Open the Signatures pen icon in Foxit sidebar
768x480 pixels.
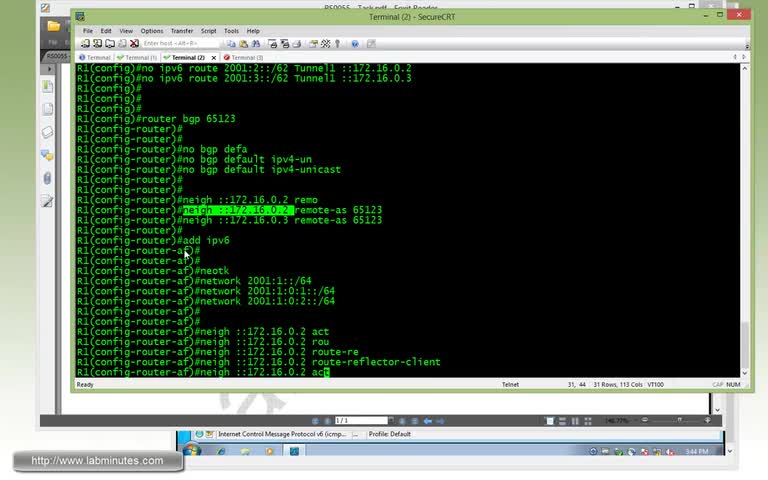click(48, 200)
